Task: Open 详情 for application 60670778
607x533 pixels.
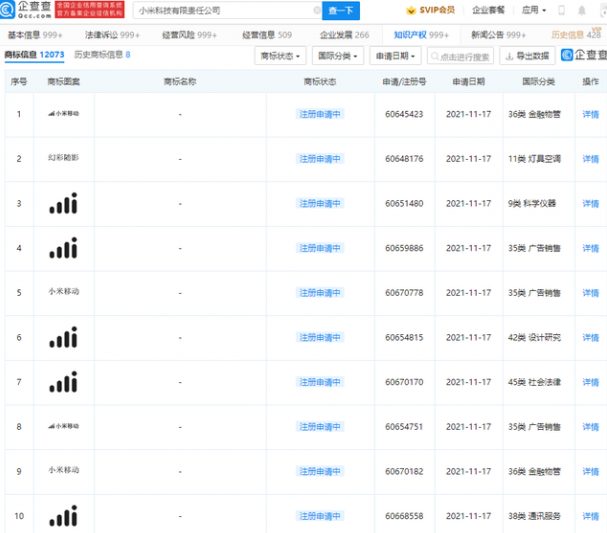Action: tap(590, 293)
